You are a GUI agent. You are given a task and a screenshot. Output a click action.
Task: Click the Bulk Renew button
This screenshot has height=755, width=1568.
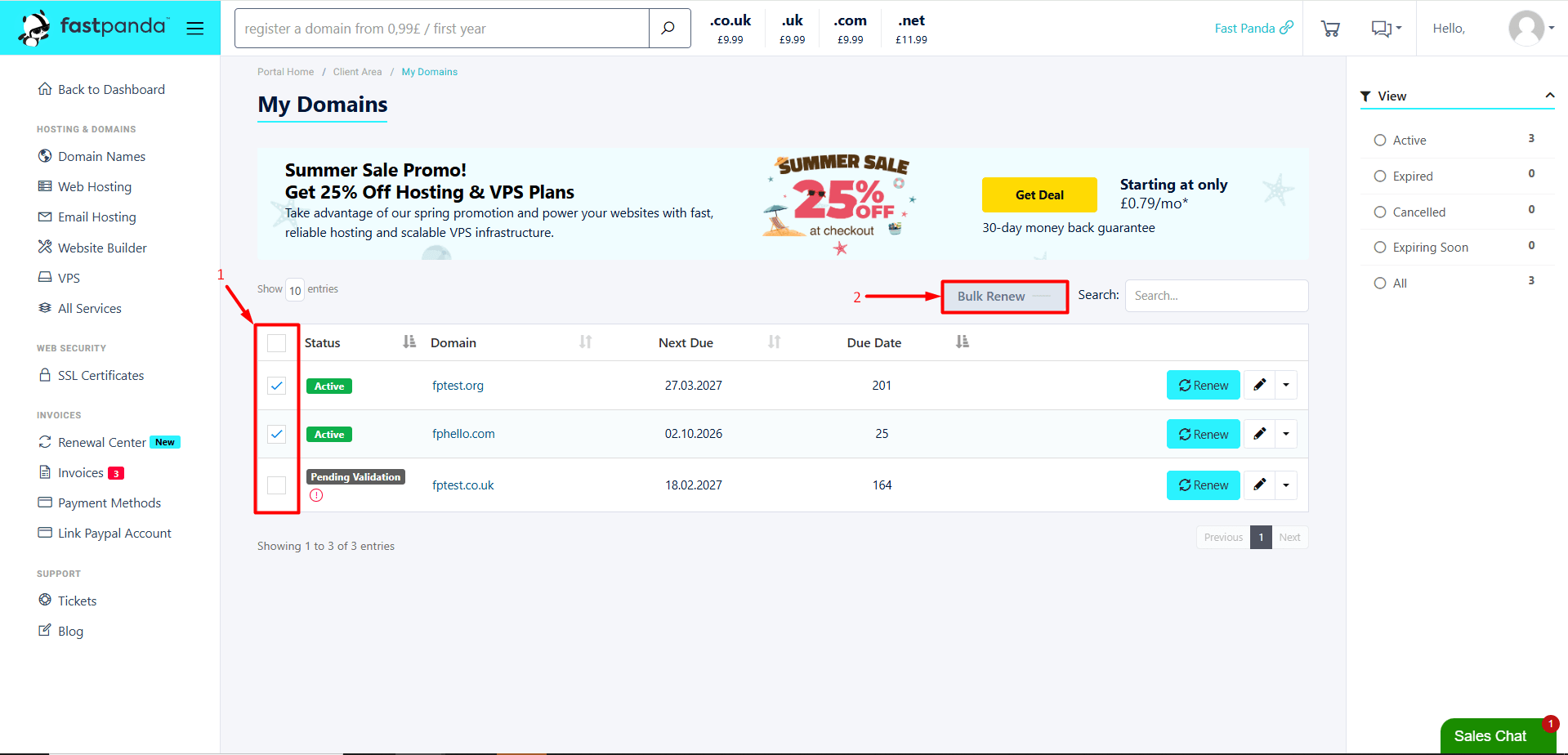click(x=1005, y=297)
